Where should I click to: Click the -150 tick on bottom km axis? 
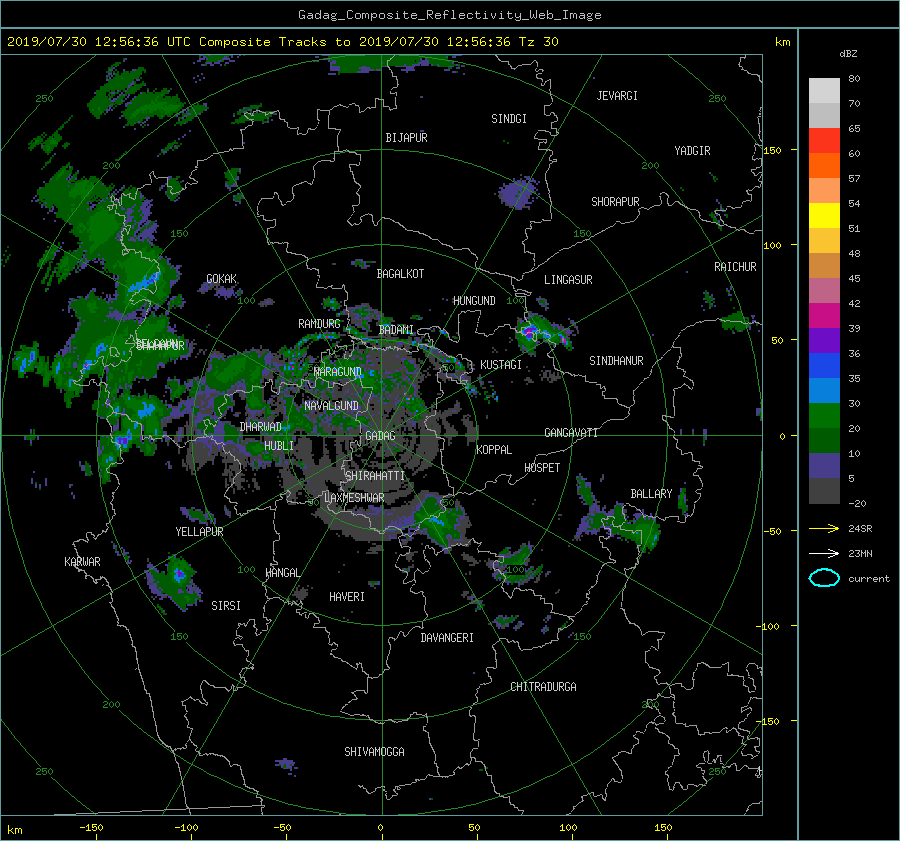91,828
